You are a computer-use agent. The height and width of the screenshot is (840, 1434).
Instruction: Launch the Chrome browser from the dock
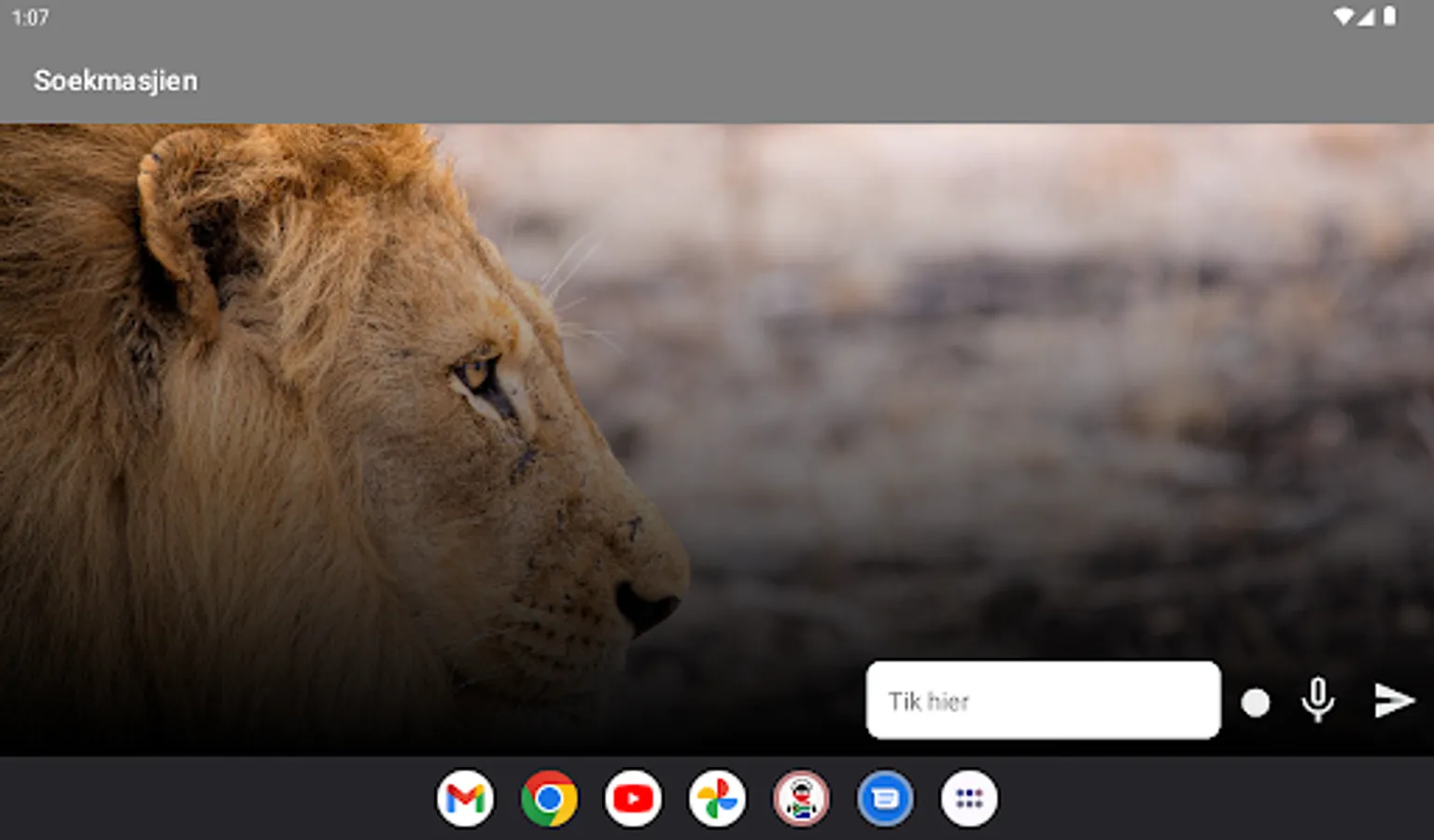click(x=549, y=799)
